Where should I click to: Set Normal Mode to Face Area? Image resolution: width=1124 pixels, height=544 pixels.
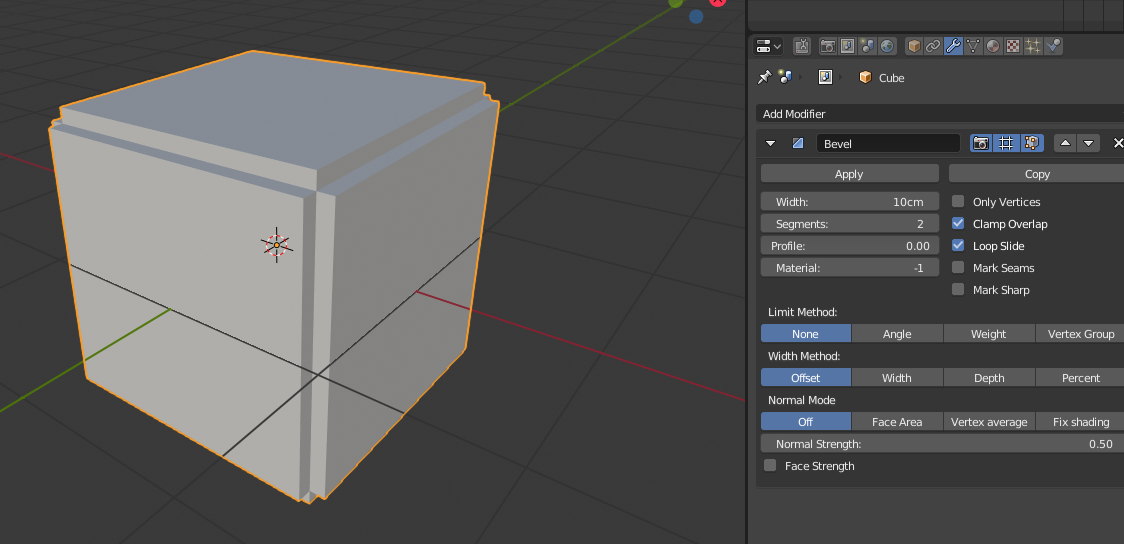pos(897,422)
